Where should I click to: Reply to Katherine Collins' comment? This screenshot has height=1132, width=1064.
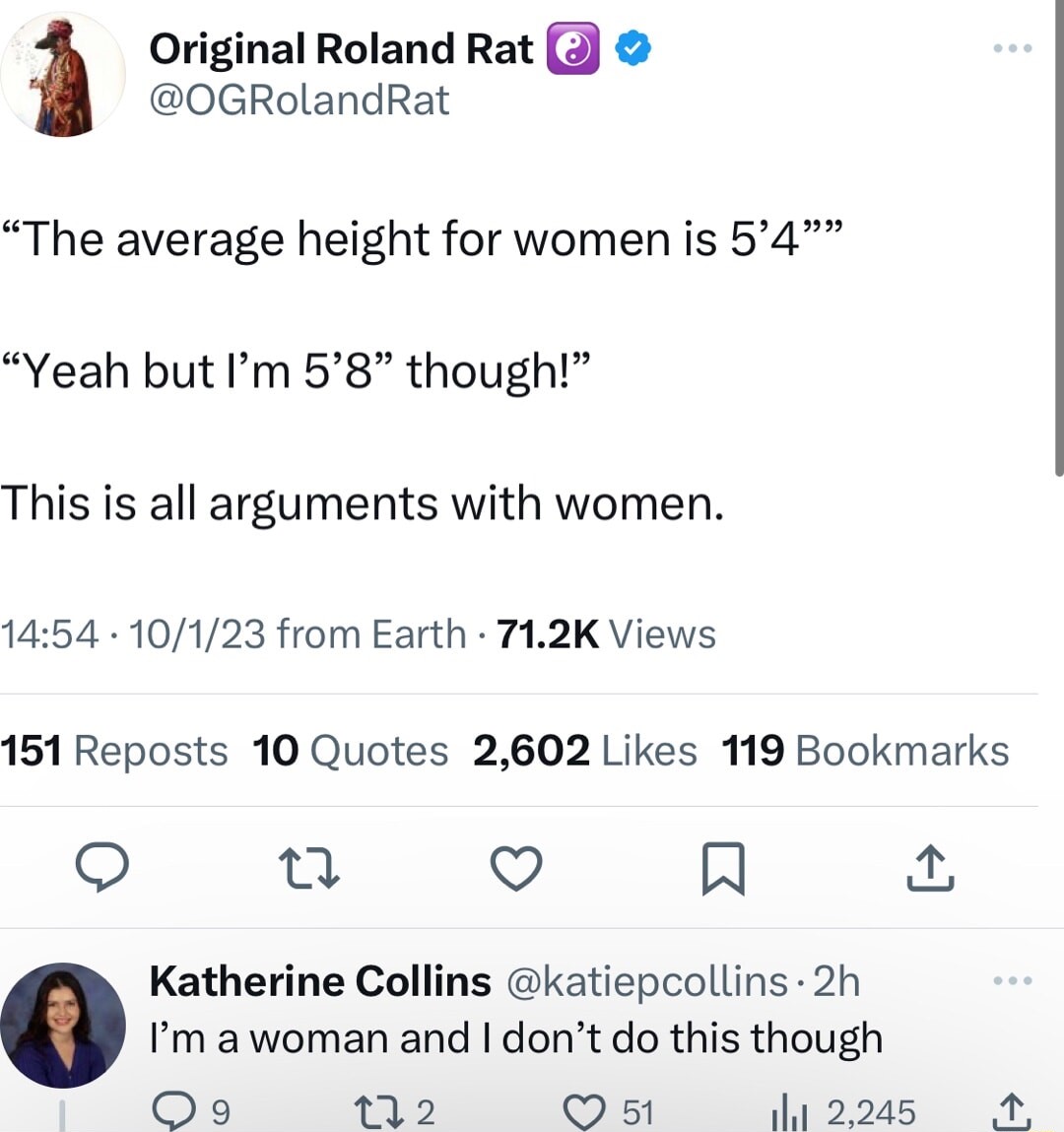click(x=191, y=1111)
